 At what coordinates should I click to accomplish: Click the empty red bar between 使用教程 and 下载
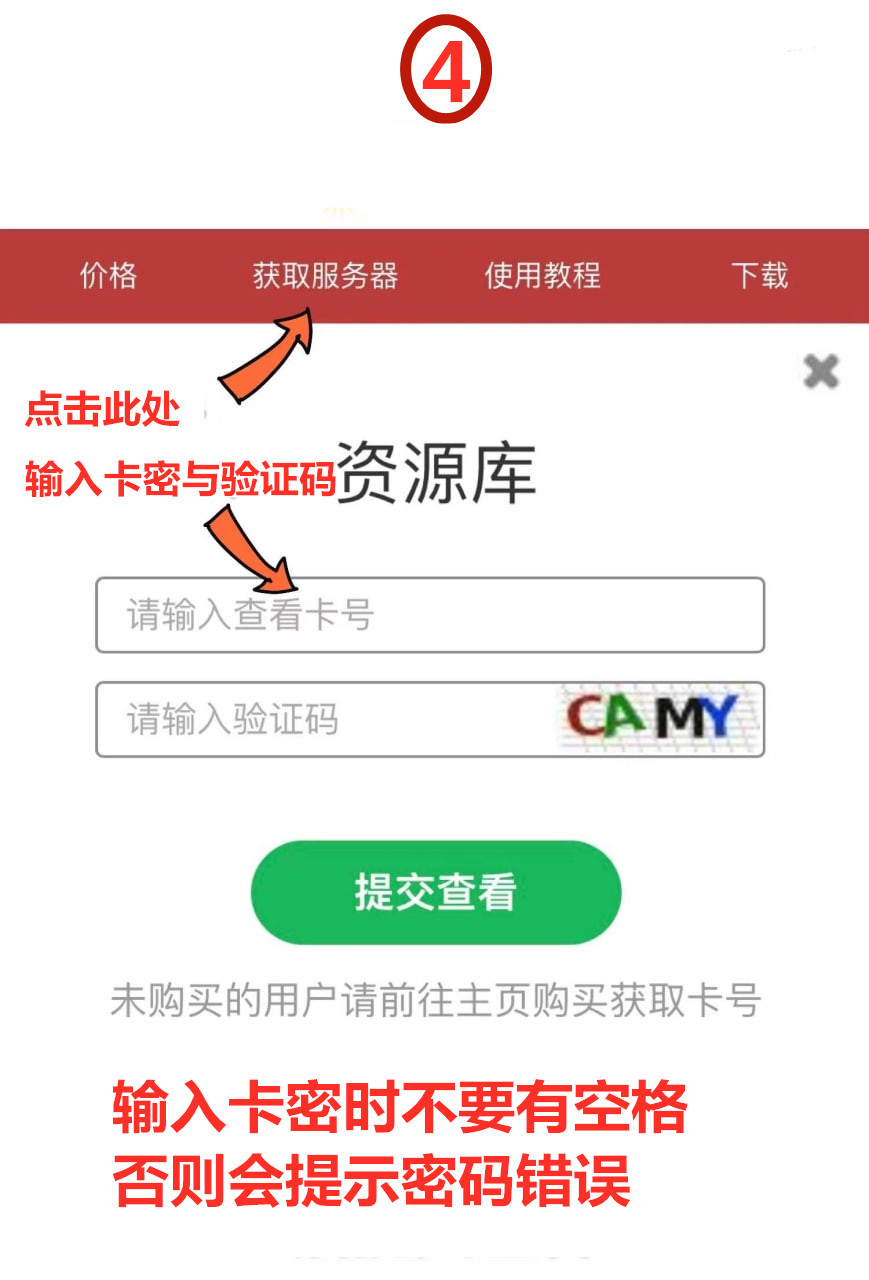pyautogui.click(x=666, y=275)
